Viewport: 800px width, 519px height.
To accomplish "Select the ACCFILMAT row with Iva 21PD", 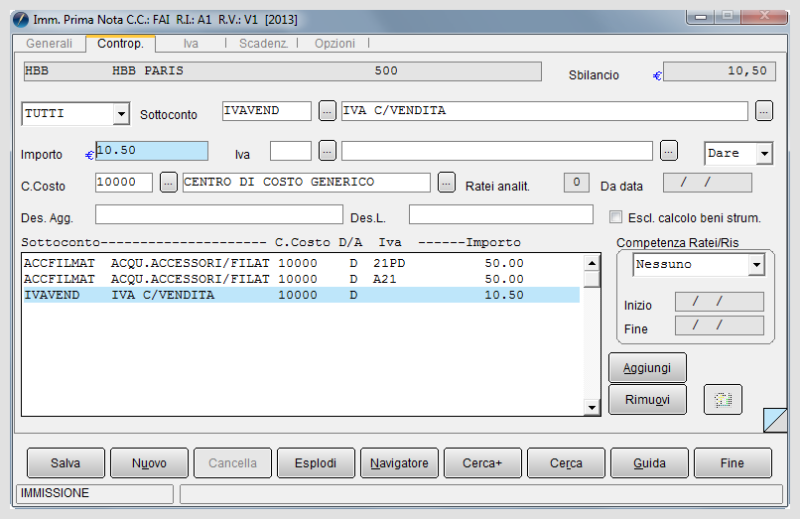I will pos(301,263).
